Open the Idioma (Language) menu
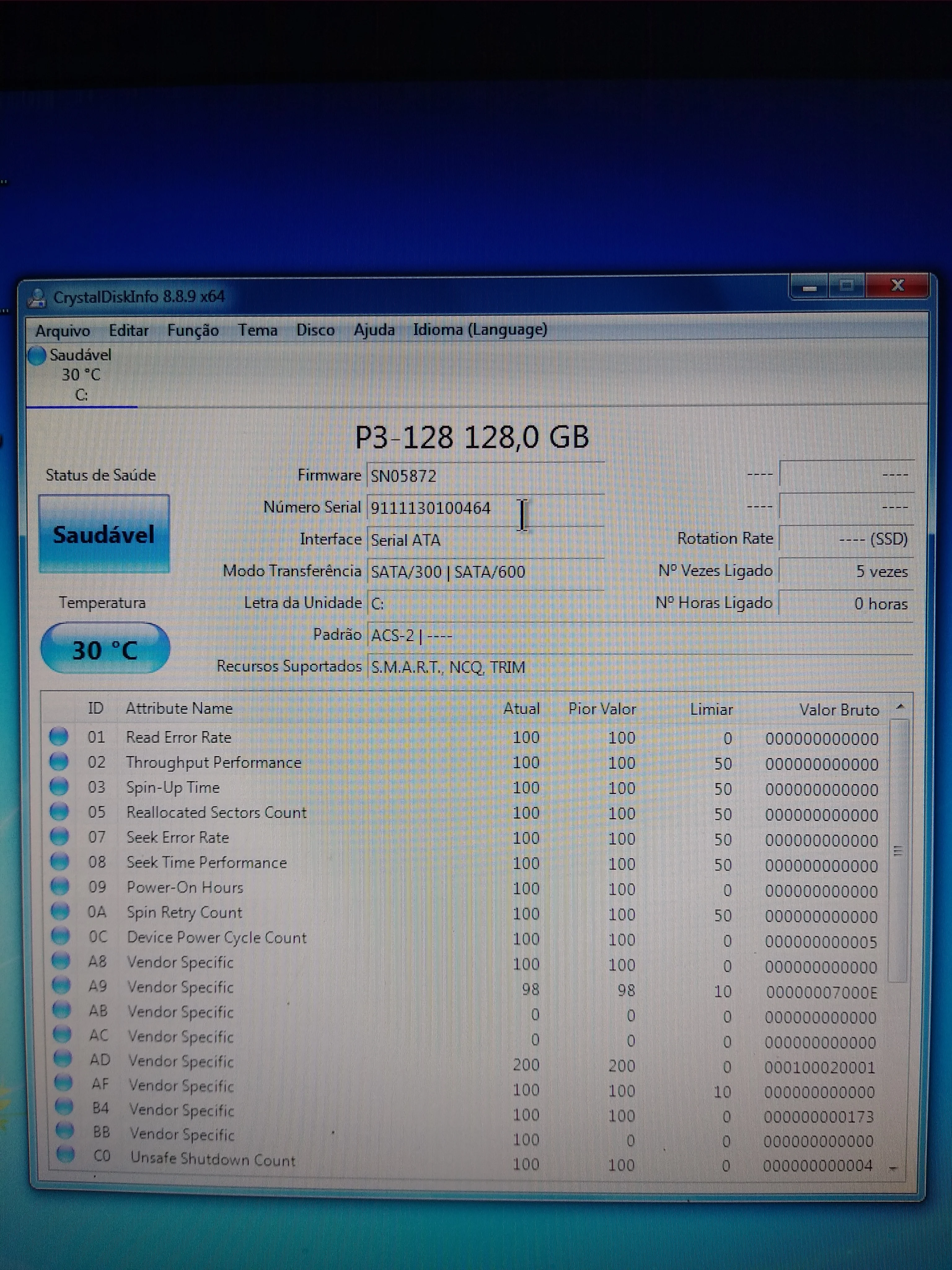Viewport: 952px width, 1270px height. (x=480, y=330)
